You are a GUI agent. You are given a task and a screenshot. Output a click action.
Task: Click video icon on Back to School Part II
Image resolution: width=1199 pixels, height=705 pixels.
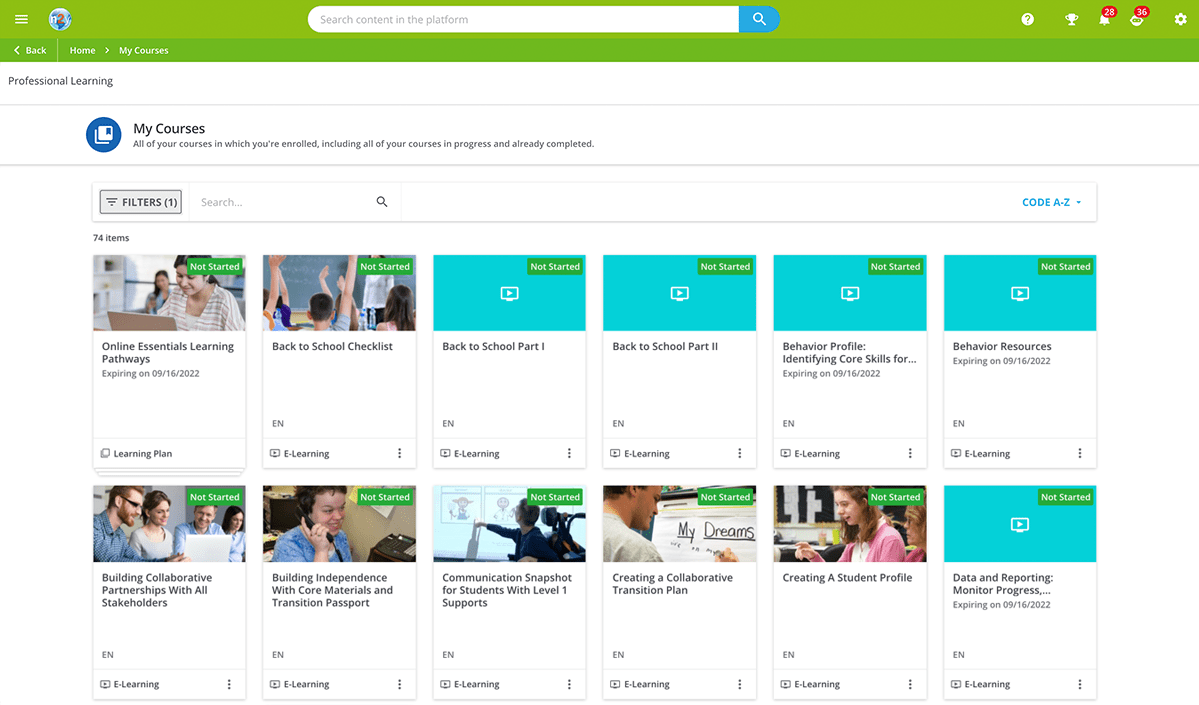[680, 294]
